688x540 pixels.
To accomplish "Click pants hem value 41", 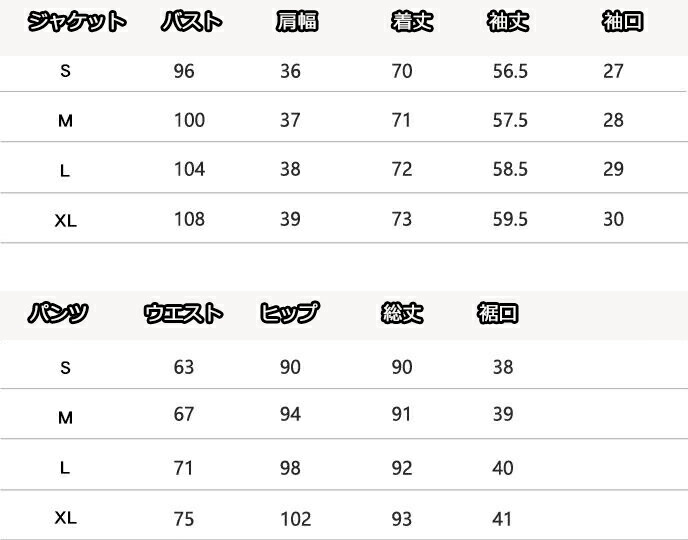I will pyautogui.click(x=502, y=519).
